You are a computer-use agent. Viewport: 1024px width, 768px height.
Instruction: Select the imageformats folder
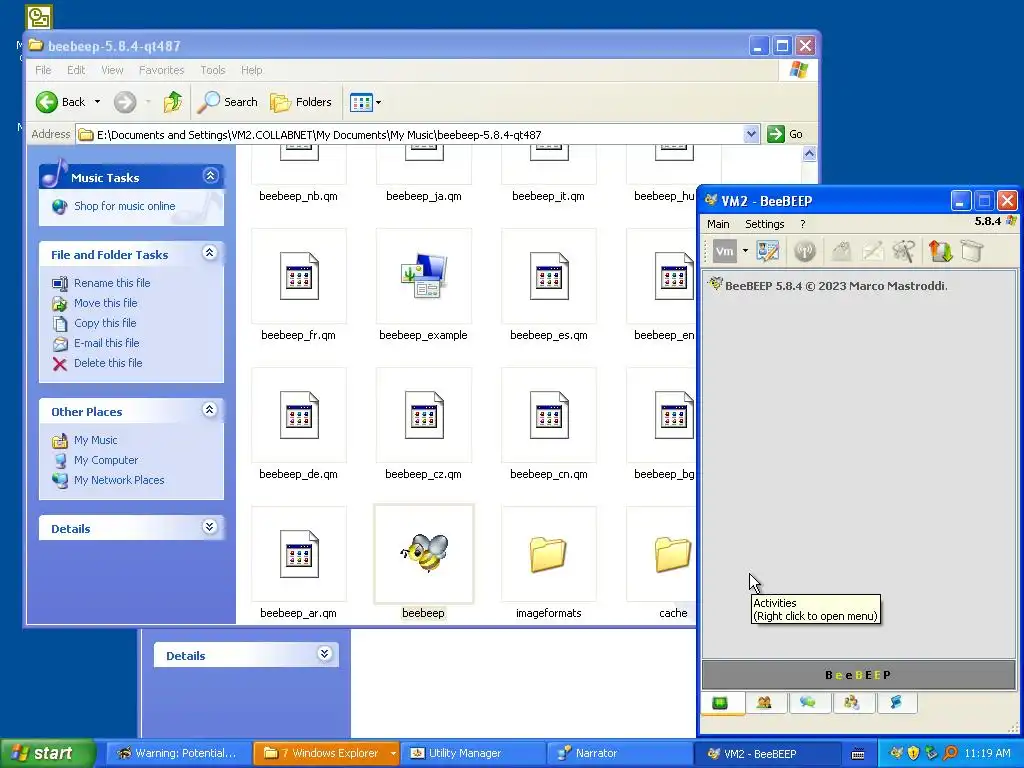[549, 554]
